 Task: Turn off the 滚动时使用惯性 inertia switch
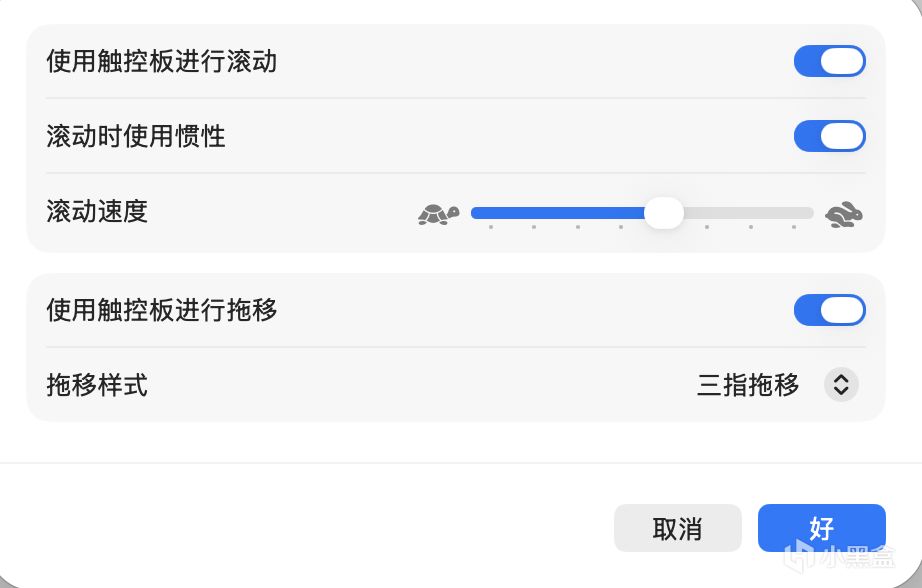(829, 135)
